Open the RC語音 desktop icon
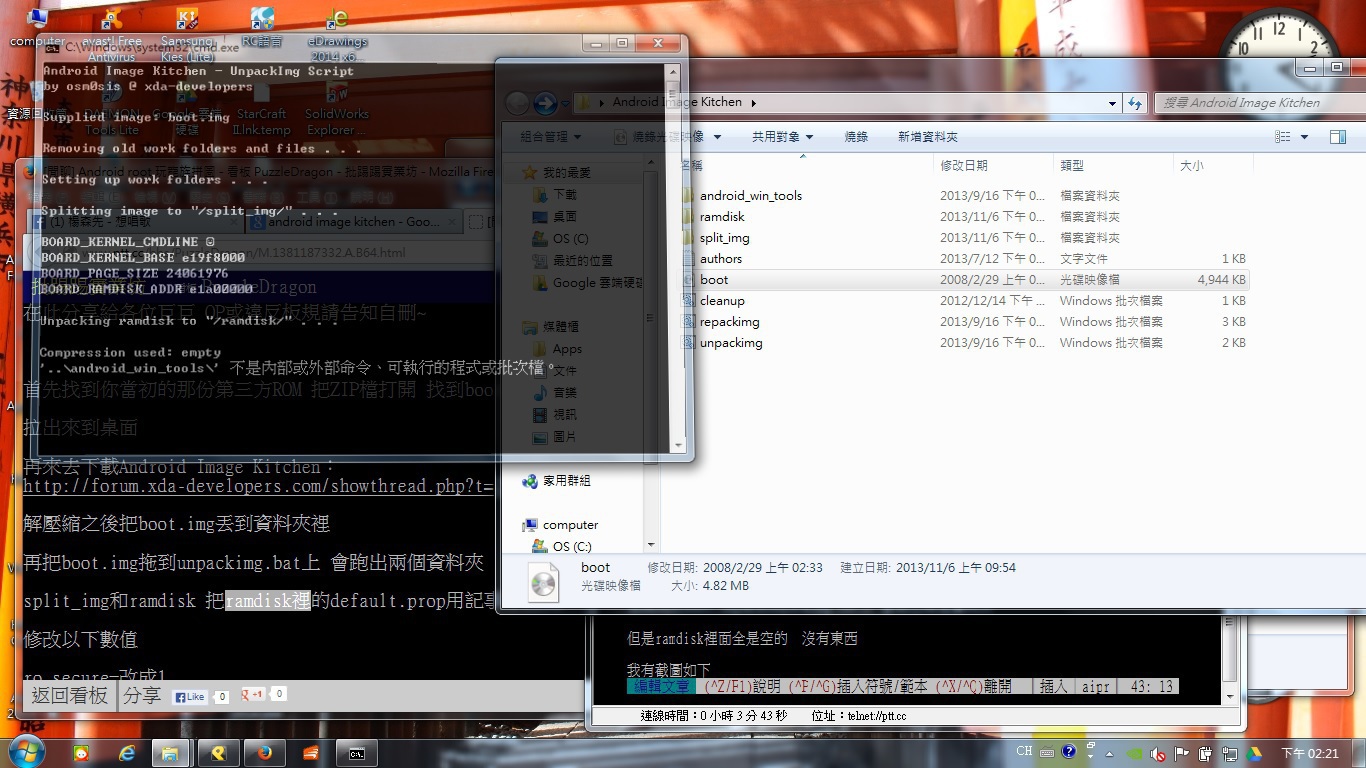 (262, 28)
